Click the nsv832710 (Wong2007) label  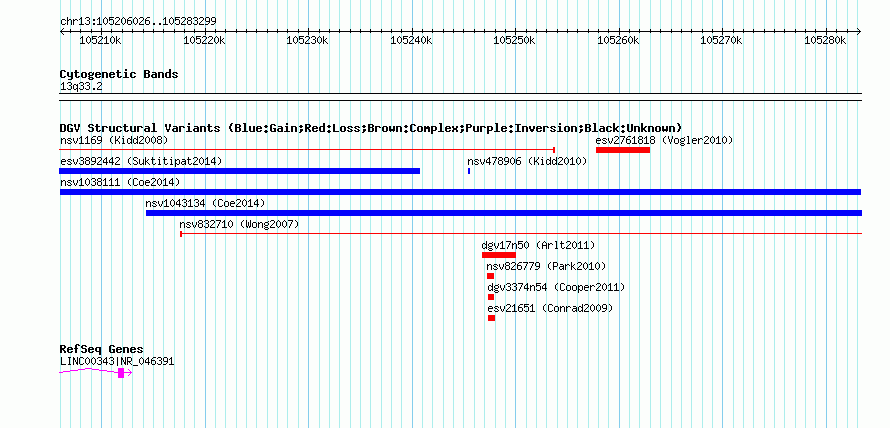(239, 224)
